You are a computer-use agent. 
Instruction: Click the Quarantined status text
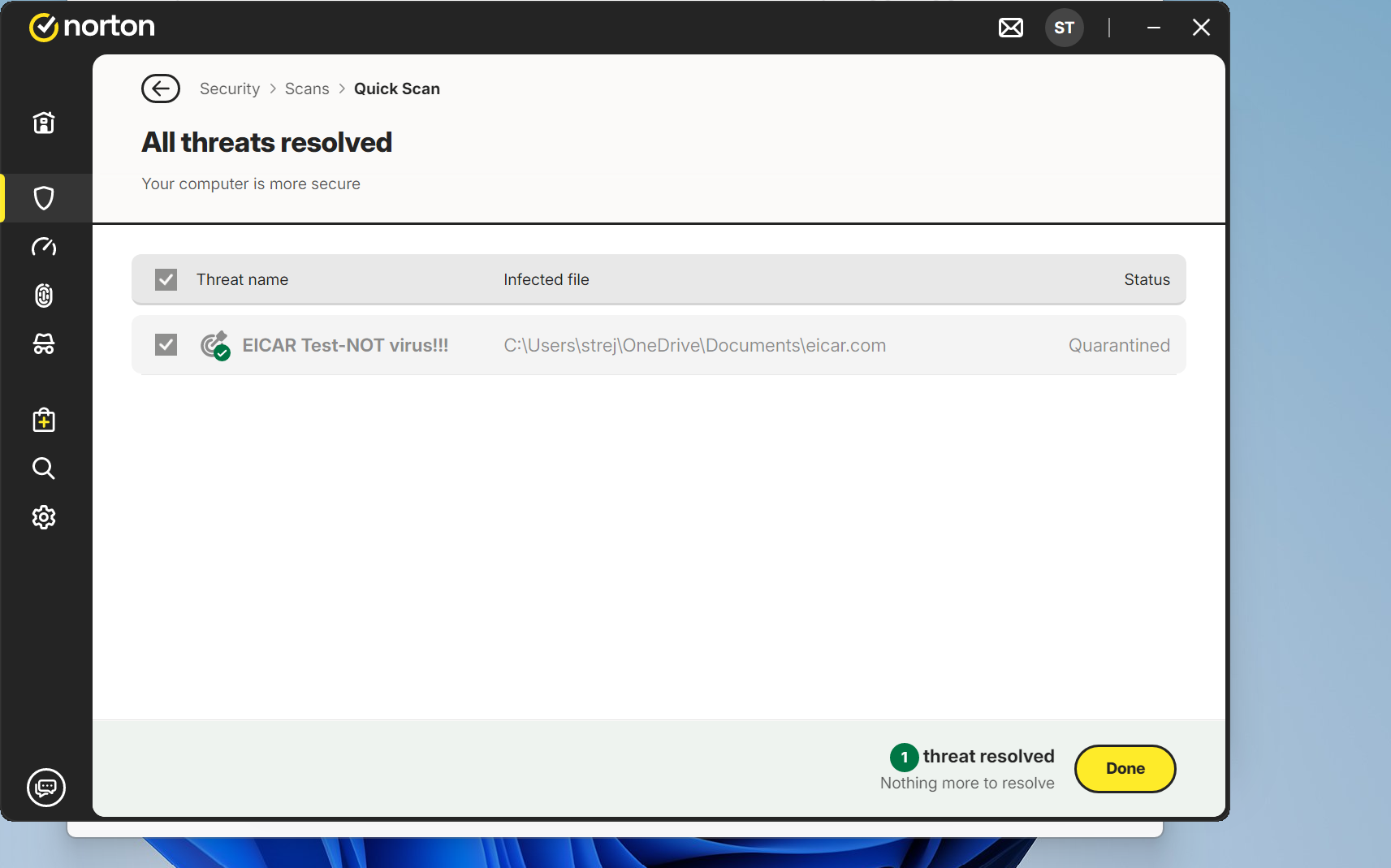[x=1119, y=345]
